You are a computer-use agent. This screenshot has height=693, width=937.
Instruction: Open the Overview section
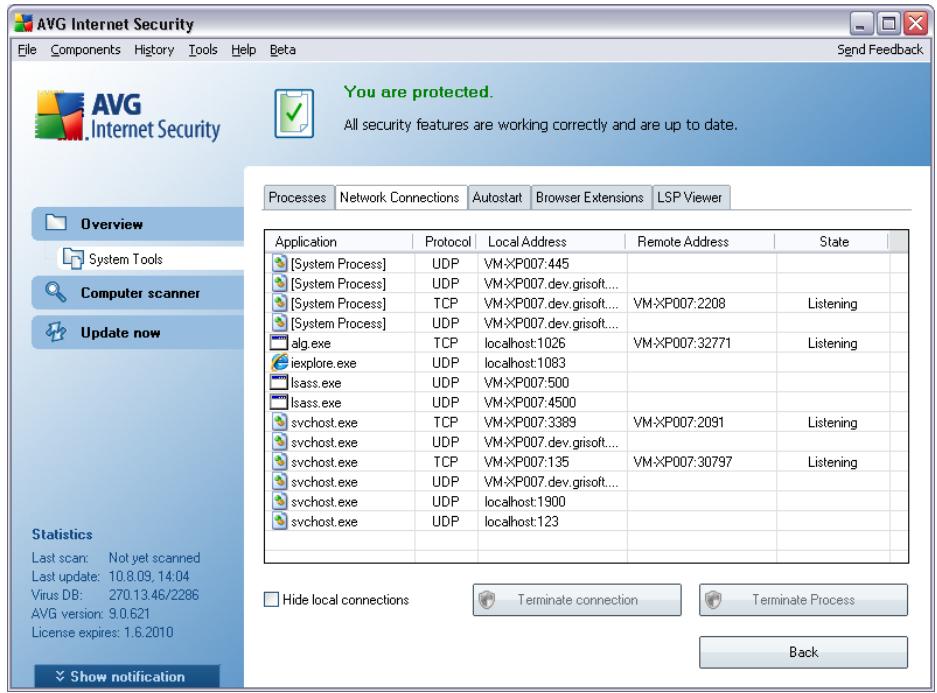tap(138, 223)
